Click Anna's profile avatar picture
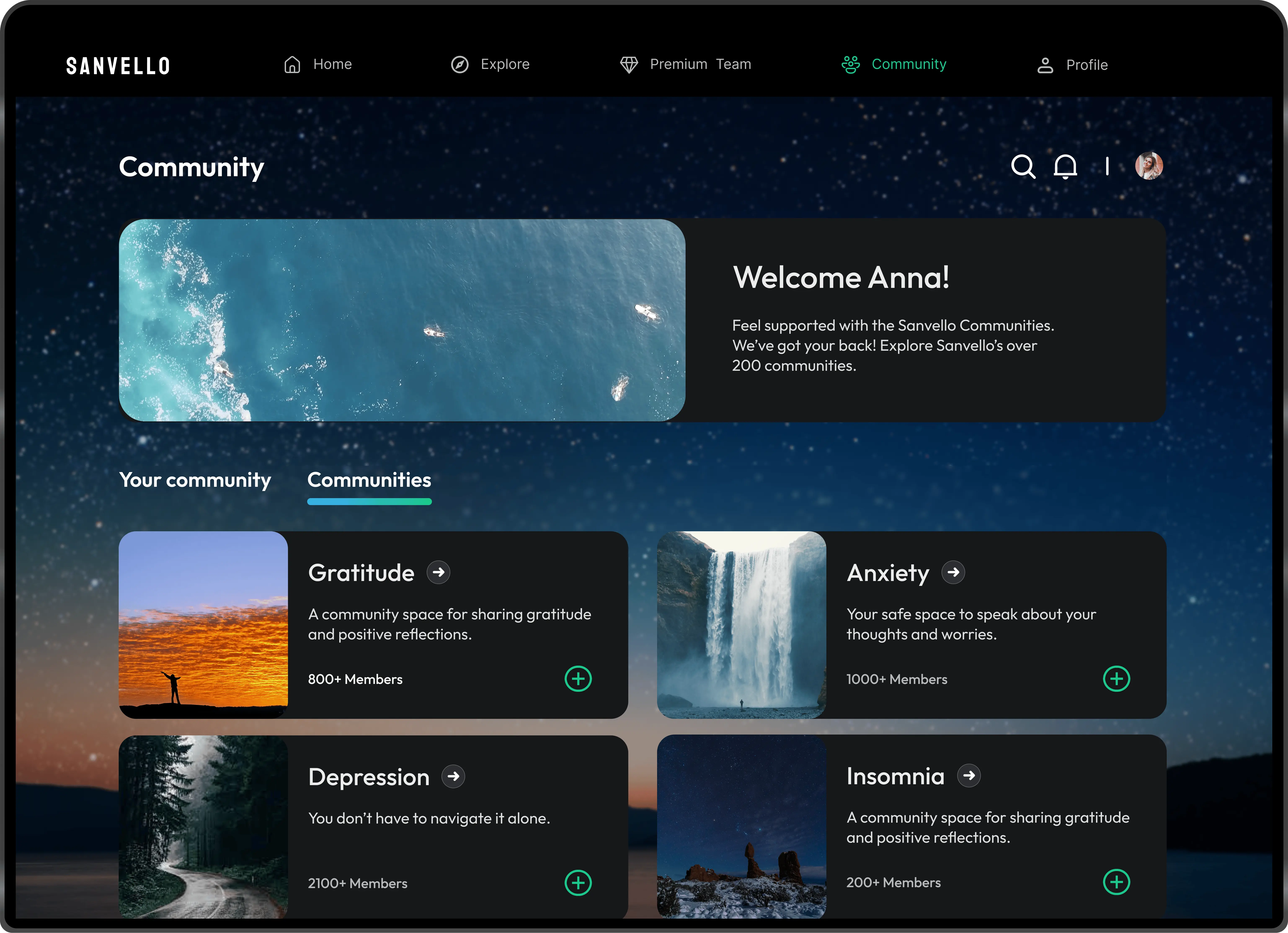 pyautogui.click(x=1149, y=166)
